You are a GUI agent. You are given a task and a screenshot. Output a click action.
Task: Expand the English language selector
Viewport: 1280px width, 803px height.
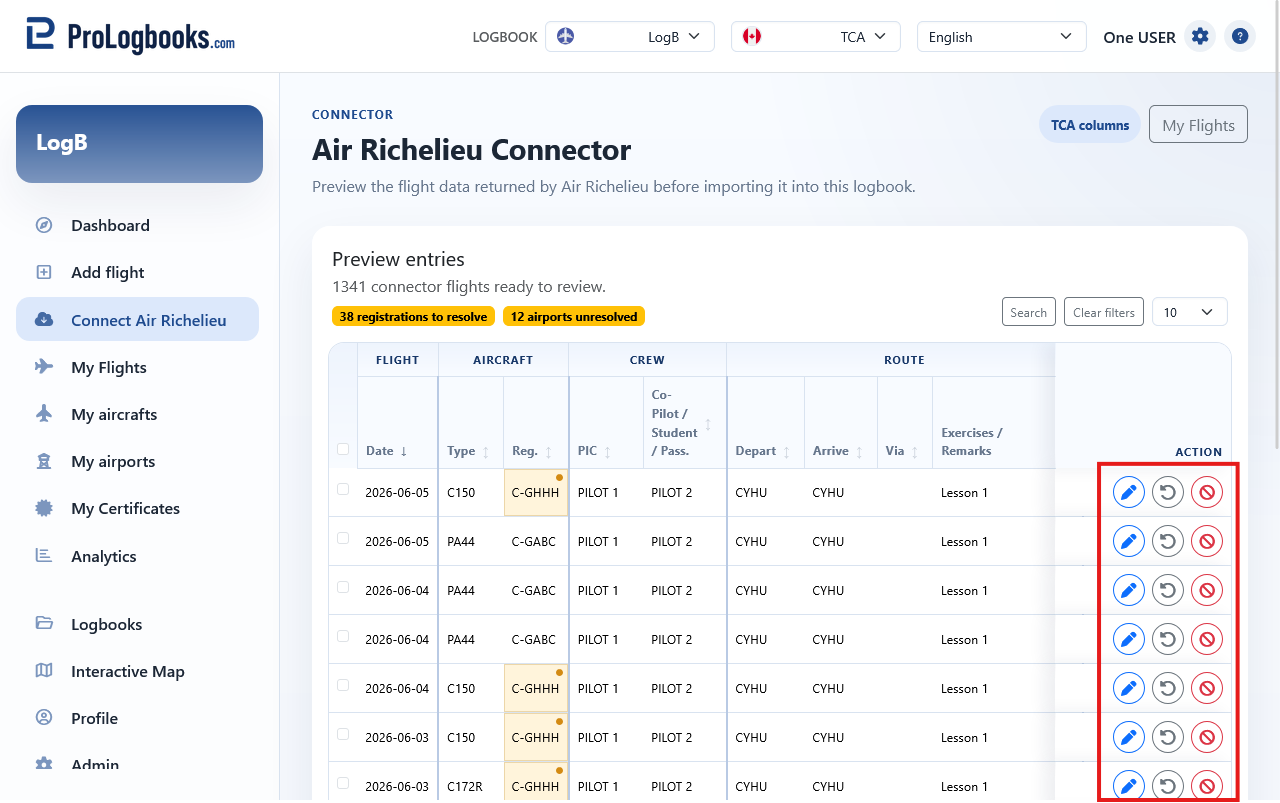coord(1002,37)
